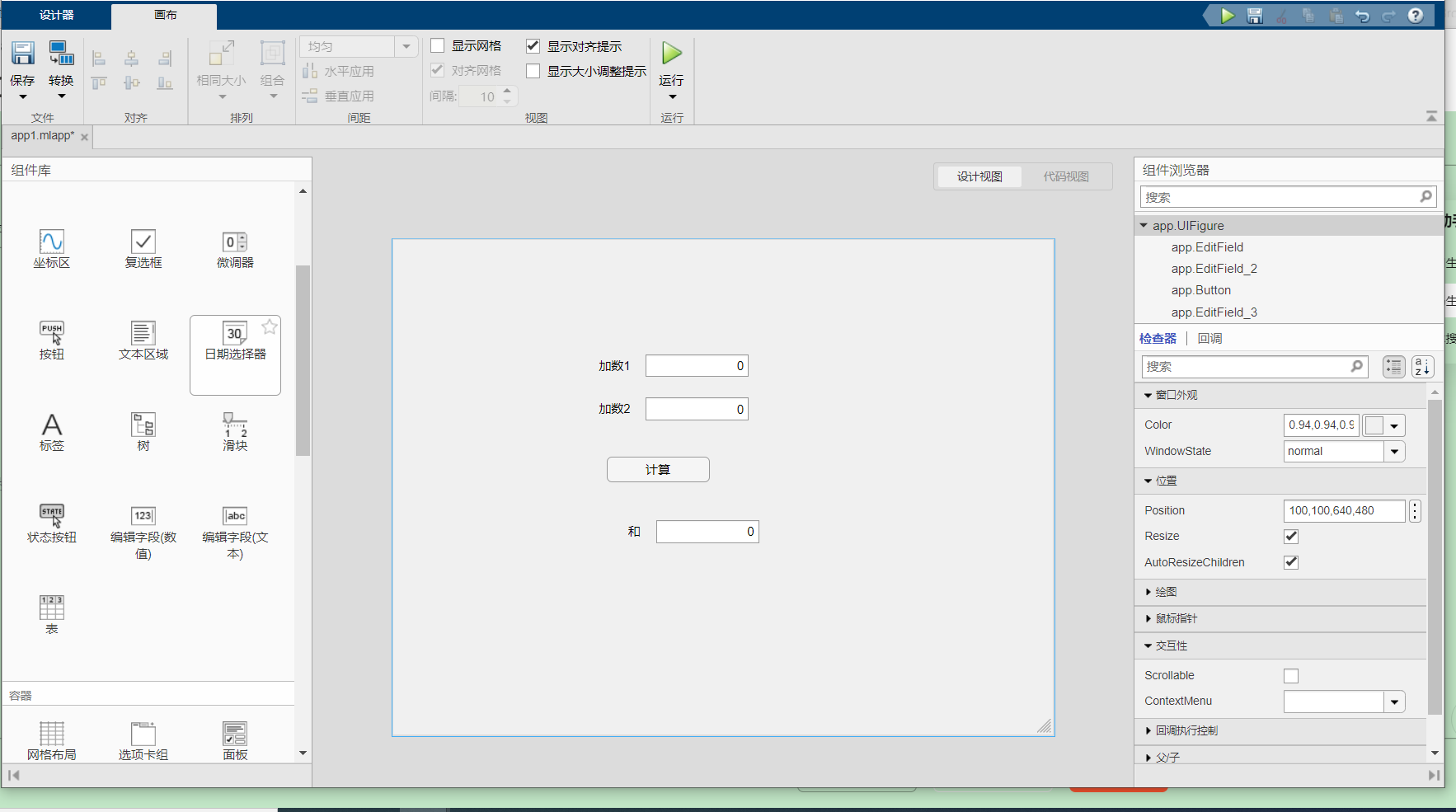
Task: Select the Label (标签) component
Action: [51, 432]
